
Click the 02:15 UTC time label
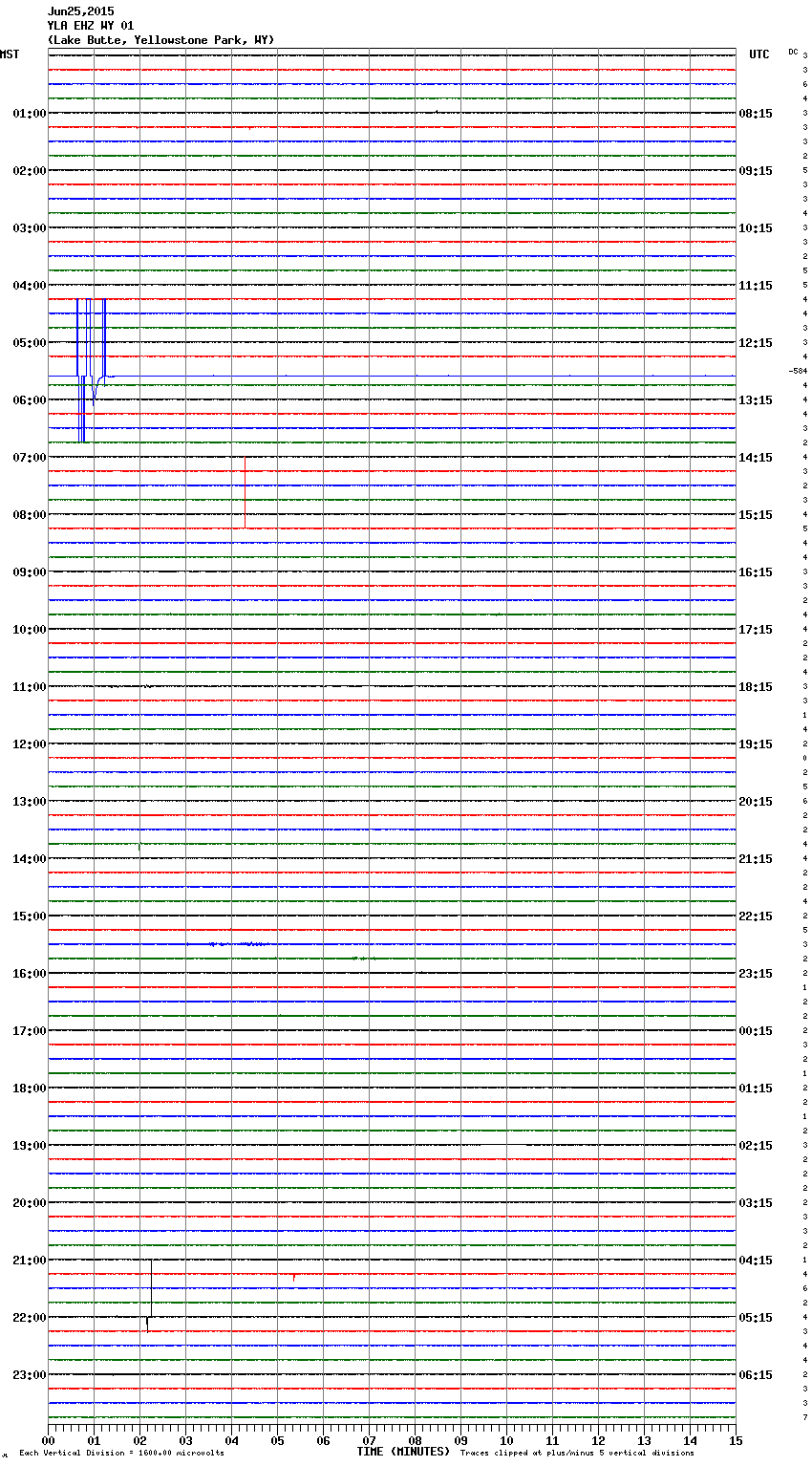[x=756, y=1146]
